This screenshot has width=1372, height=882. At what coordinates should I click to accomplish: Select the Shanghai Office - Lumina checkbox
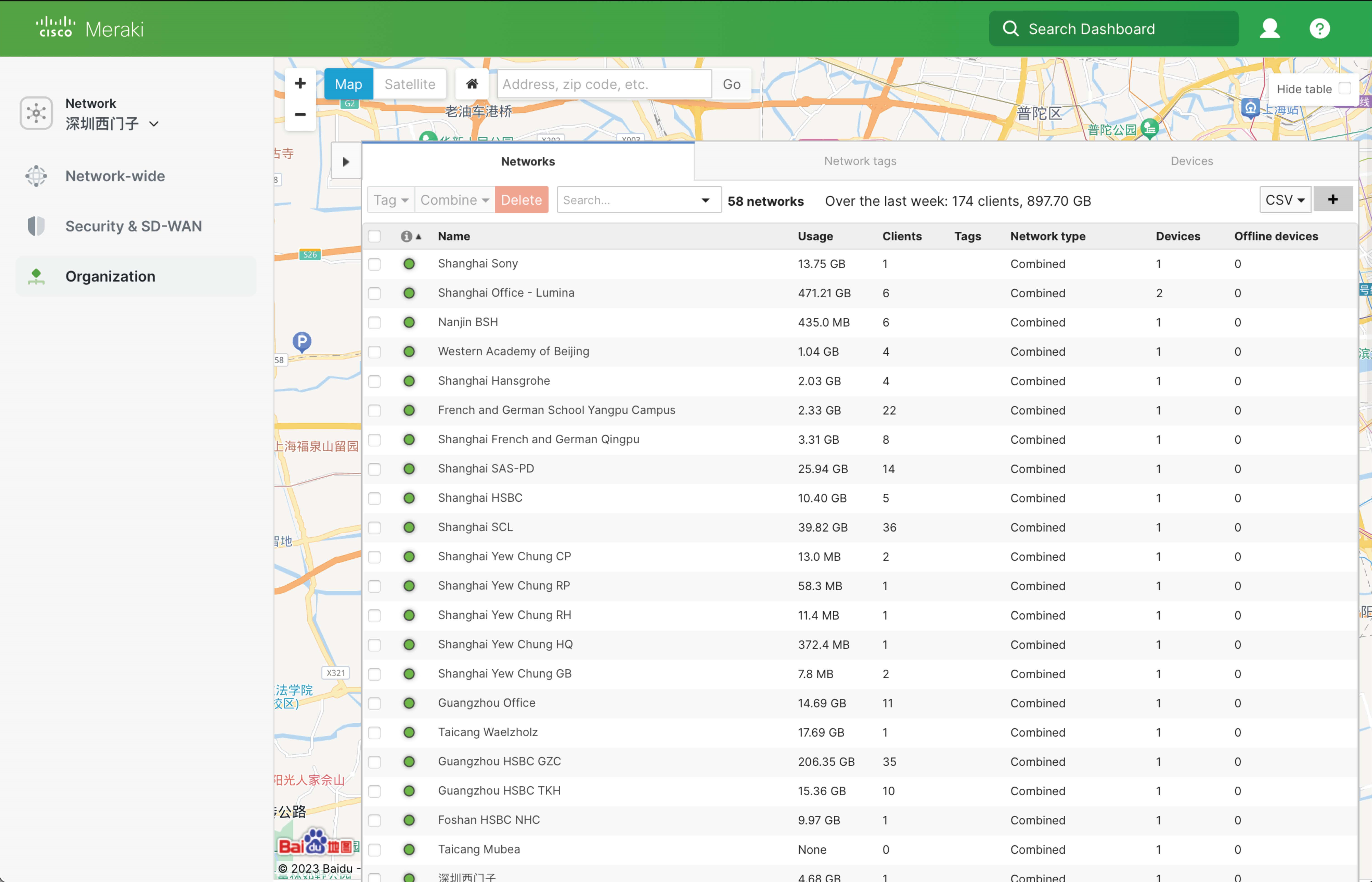(374, 293)
